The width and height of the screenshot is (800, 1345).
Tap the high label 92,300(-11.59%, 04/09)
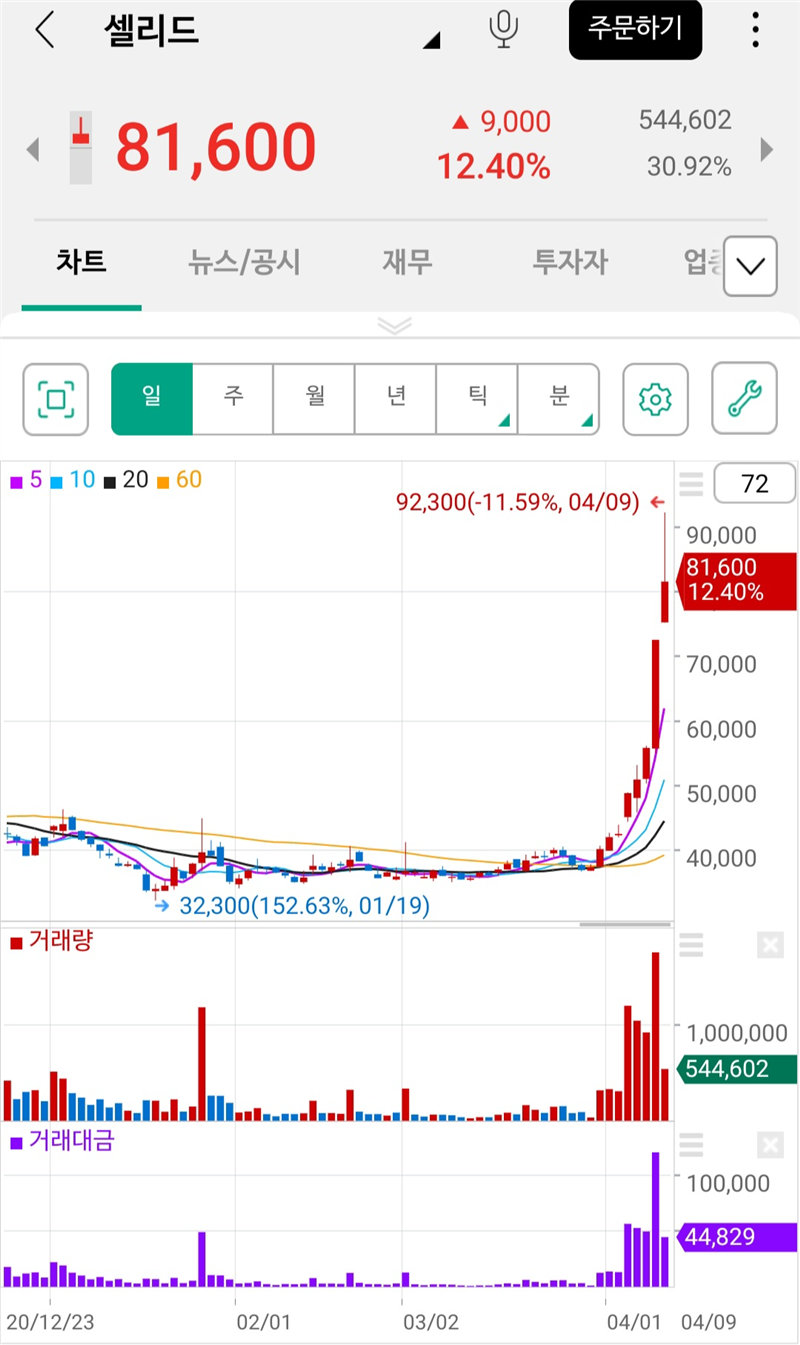click(518, 502)
